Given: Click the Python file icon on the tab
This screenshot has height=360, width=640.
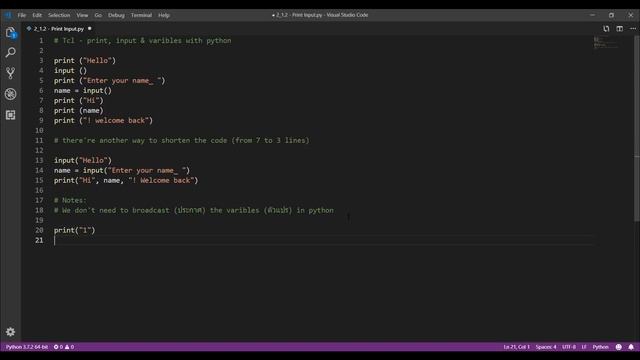Looking at the screenshot, I should [29, 29].
